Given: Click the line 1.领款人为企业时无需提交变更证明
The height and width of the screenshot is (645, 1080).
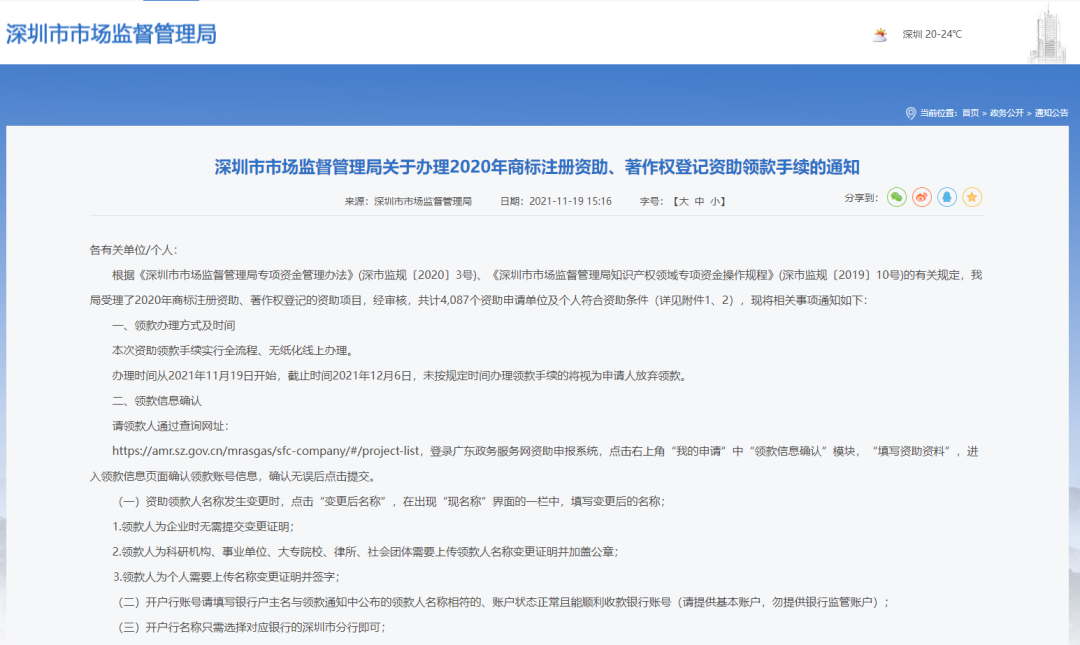Looking at the screenshot, I should 203,526.
